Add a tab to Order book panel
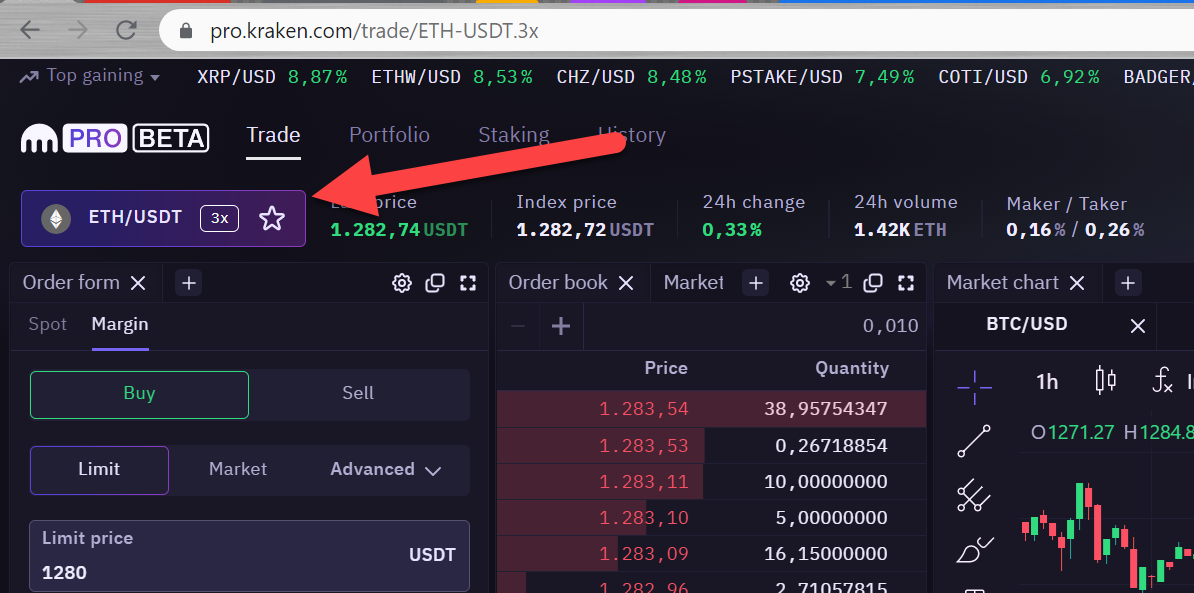1194x593 pixels. 755,283
